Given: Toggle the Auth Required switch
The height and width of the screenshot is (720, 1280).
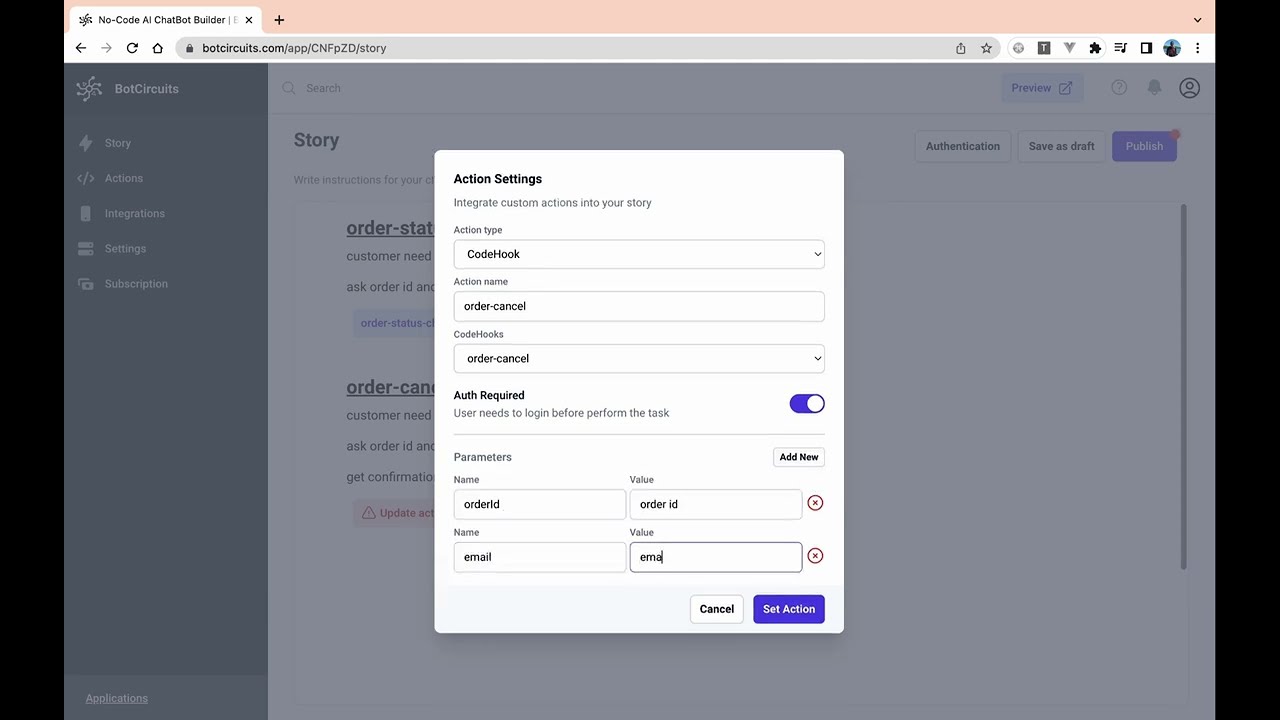Looking at the screenshot, I should click(x=807, y=404).
